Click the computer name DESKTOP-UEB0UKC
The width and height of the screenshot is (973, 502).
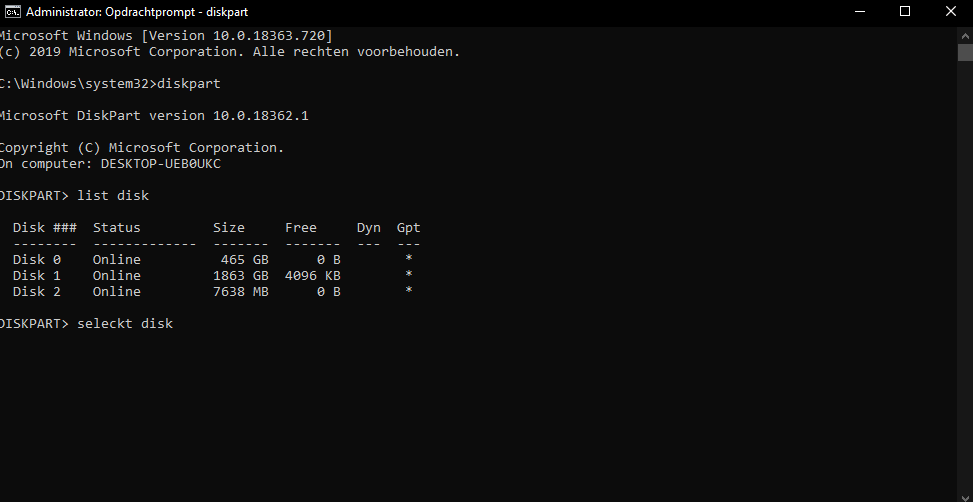(161, 164)
